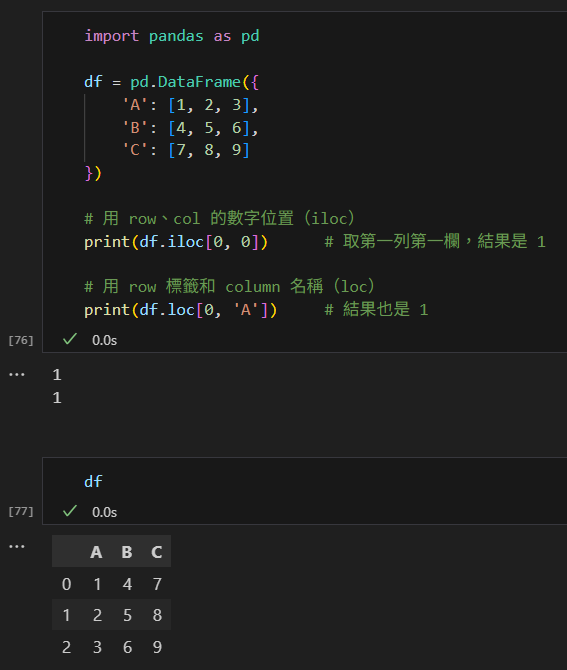
Task: Click value 3 in column A of table
Action: pos(97,647)
